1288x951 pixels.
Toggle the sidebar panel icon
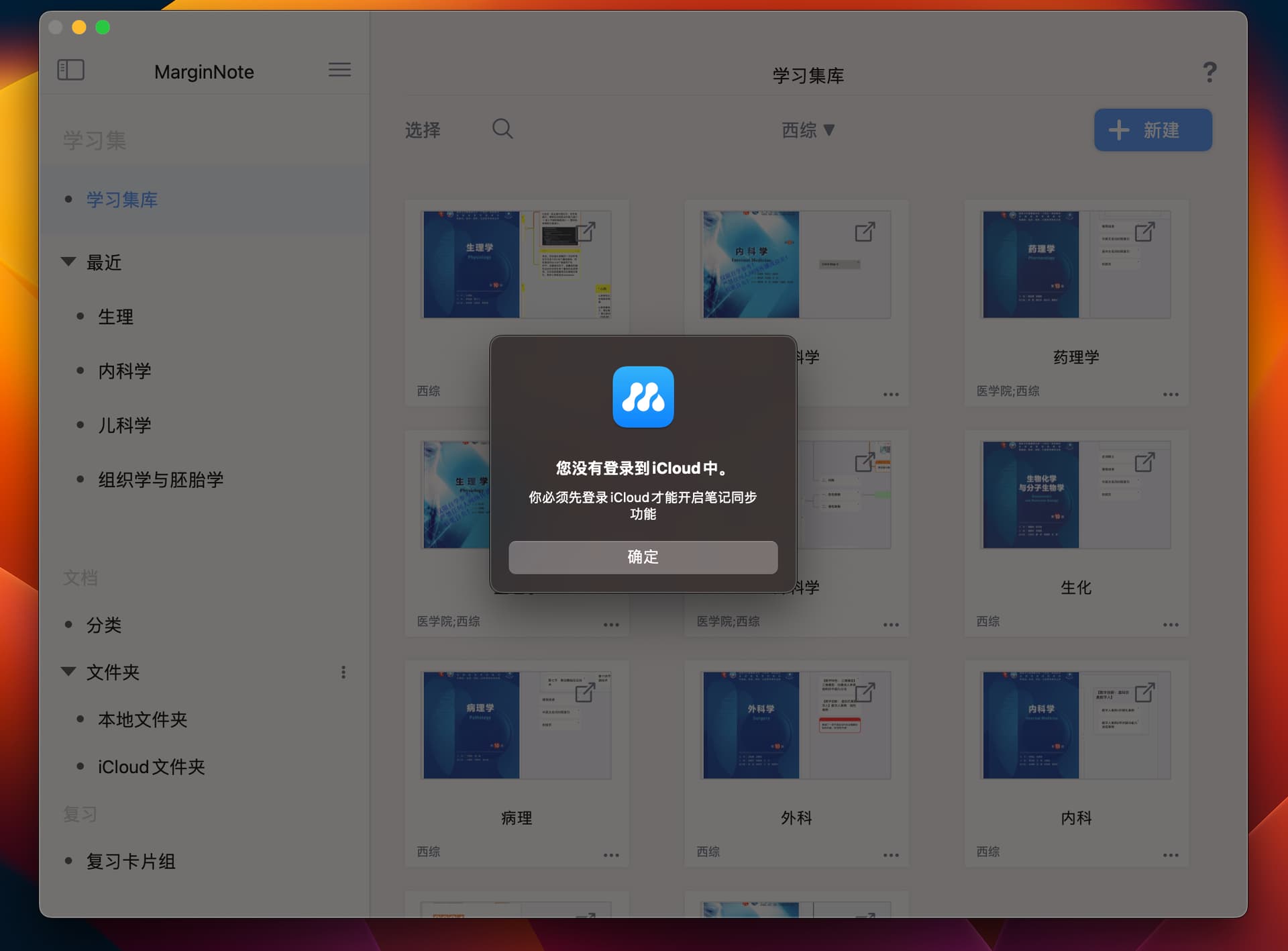point(71,70)
